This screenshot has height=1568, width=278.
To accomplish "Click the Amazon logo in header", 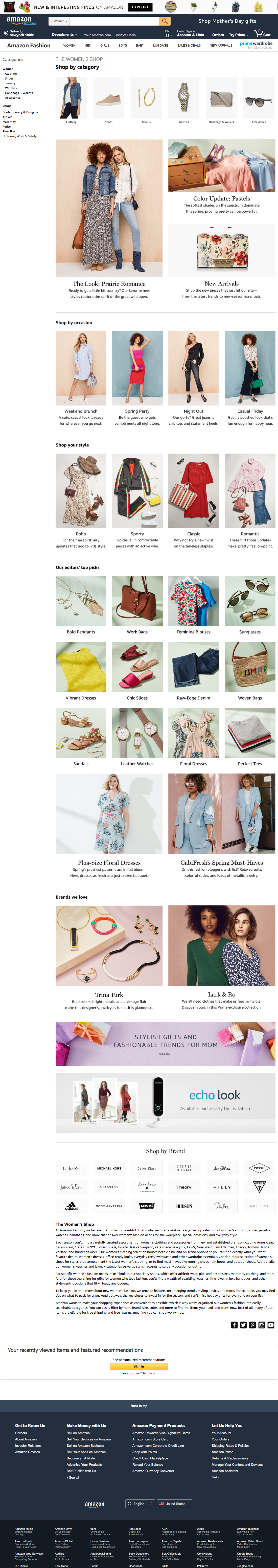I will [20, 20].
